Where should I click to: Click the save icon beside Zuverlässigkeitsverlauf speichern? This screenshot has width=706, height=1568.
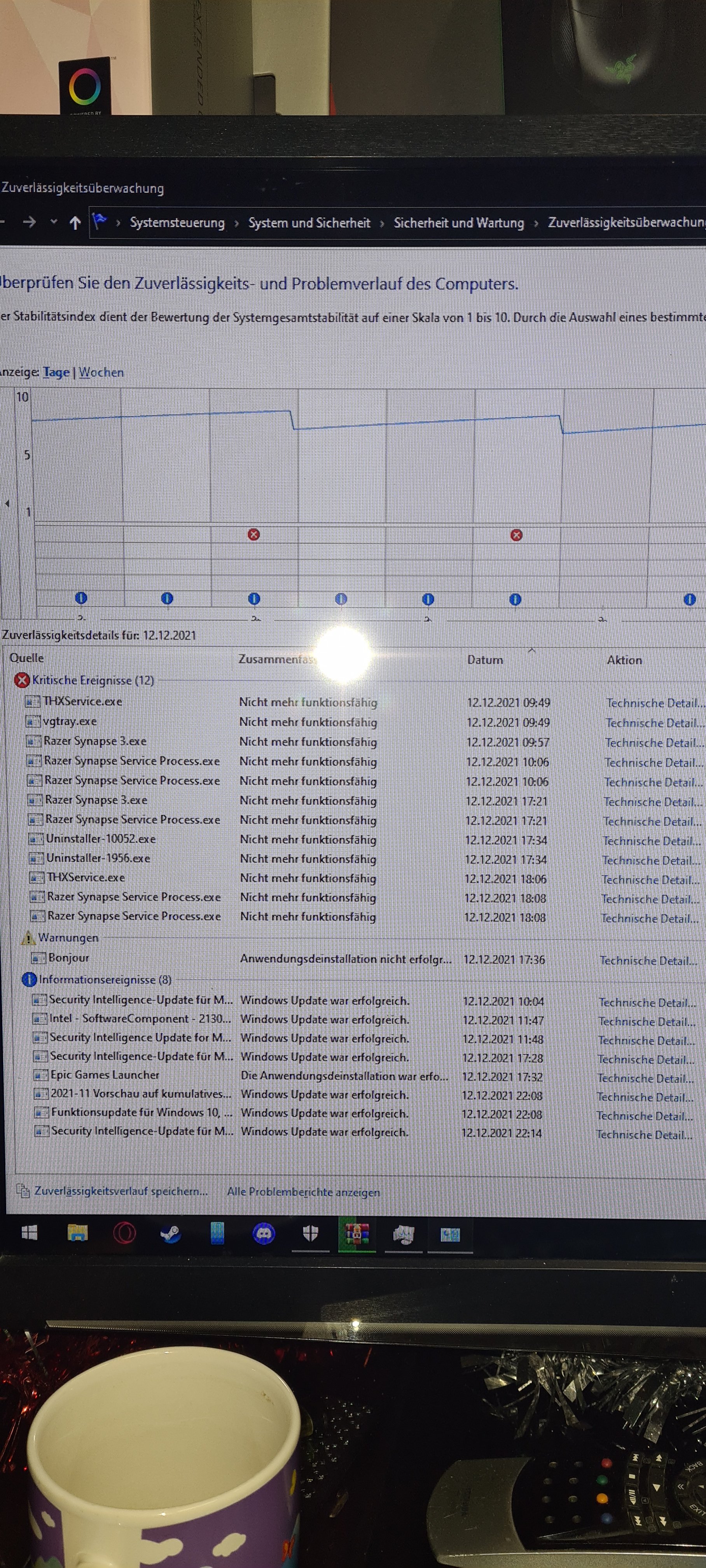(23, 1190)
